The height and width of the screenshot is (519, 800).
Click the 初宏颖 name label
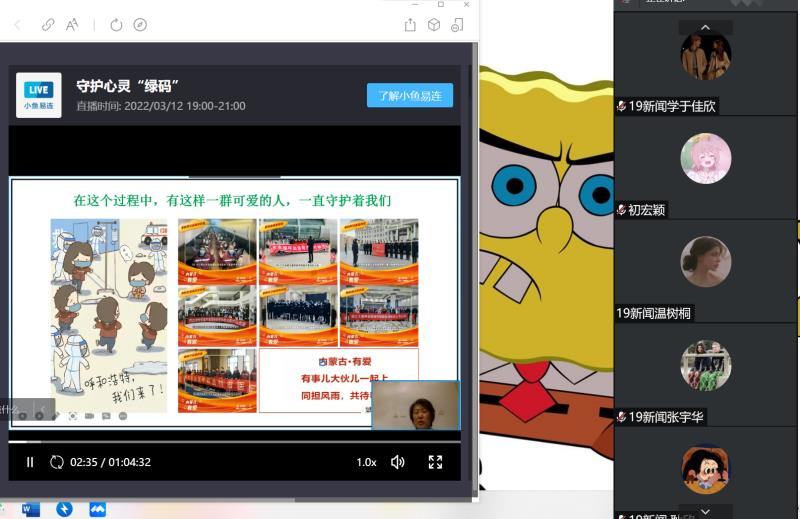646,210
